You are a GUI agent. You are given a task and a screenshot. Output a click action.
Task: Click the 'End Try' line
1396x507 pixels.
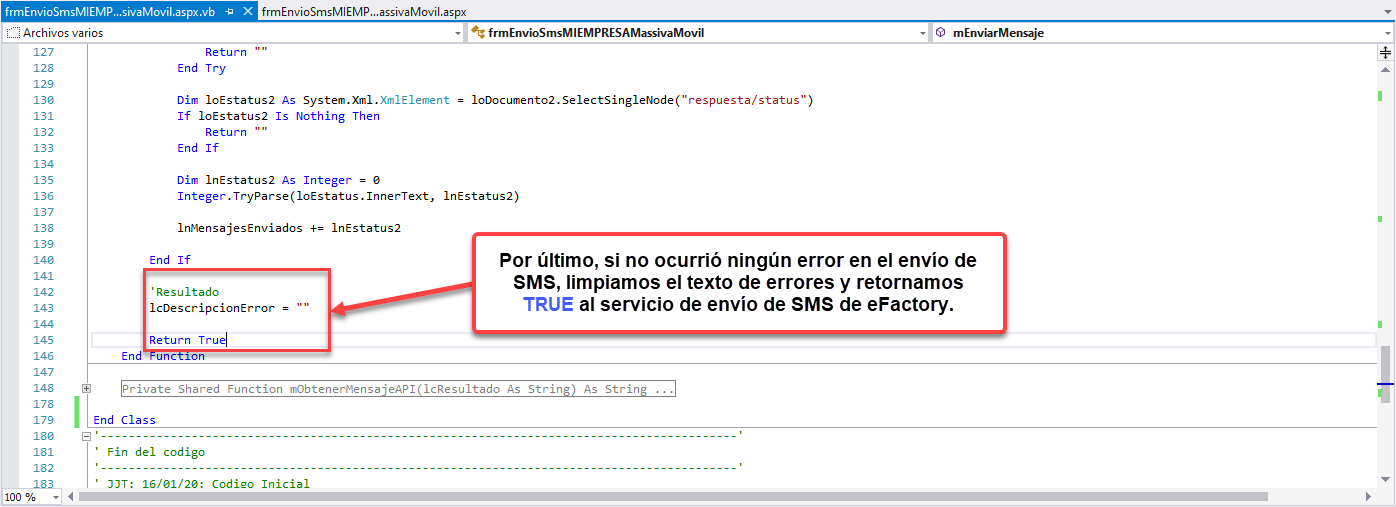coord(201,68)
